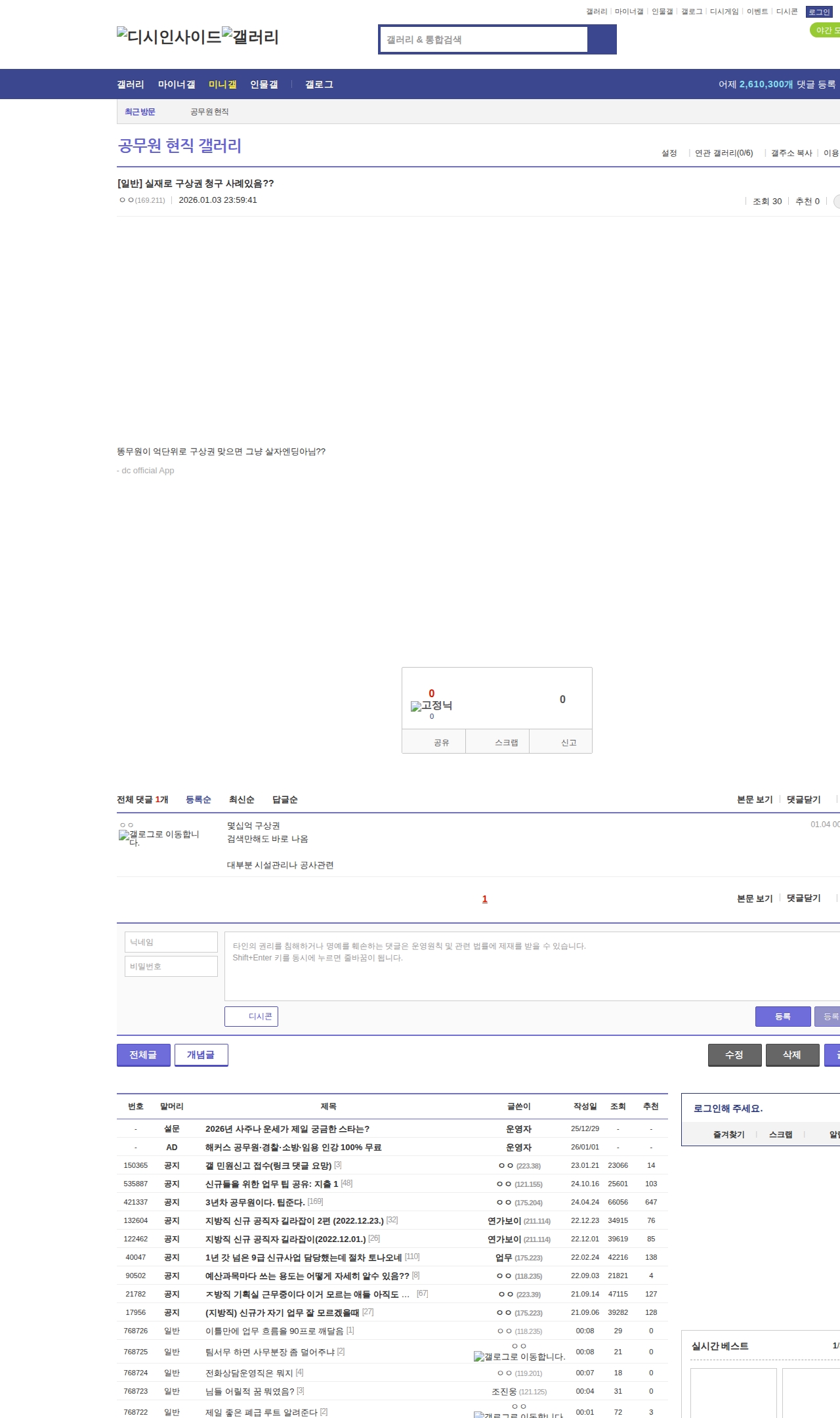Toggle 본문 보기 above the comments
The width and height of the screenshot is (840, 1418).
754,800
